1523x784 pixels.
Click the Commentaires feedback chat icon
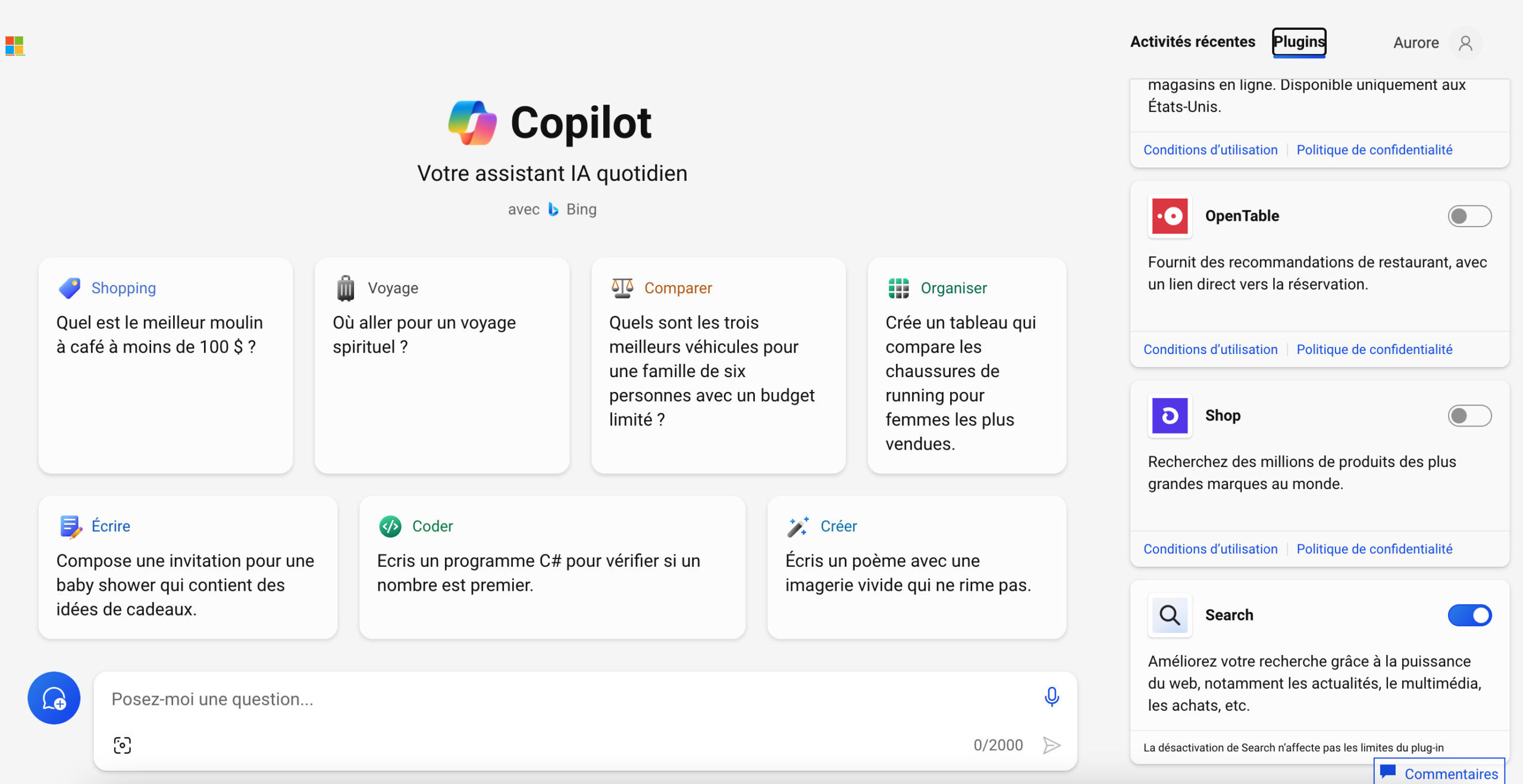(x=1388, y=772)
